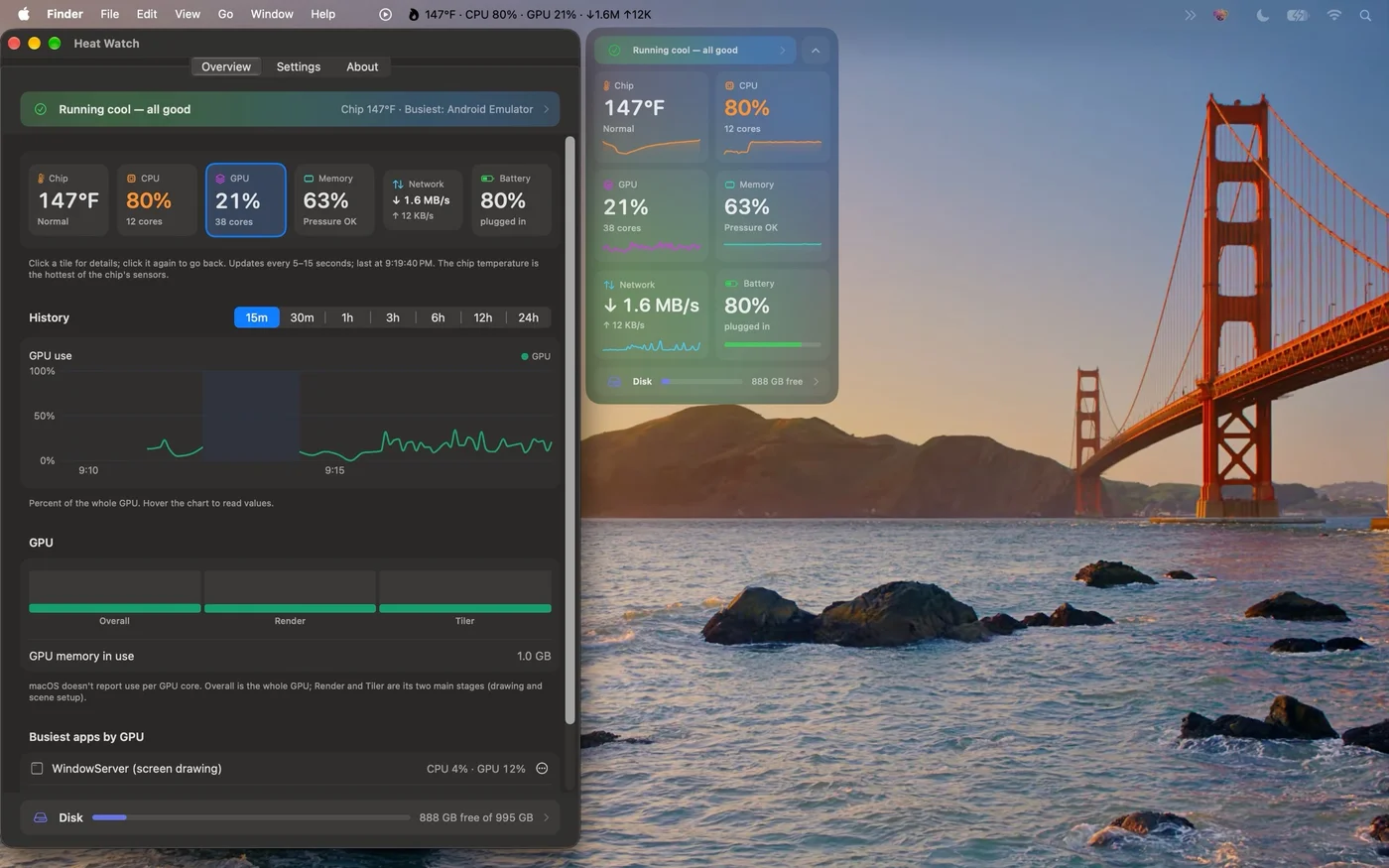Viewport: 1389px width, 868px height.
Task: Click the green check icon in popover banner
Action: pyautogui.click(x=614, y=51)
